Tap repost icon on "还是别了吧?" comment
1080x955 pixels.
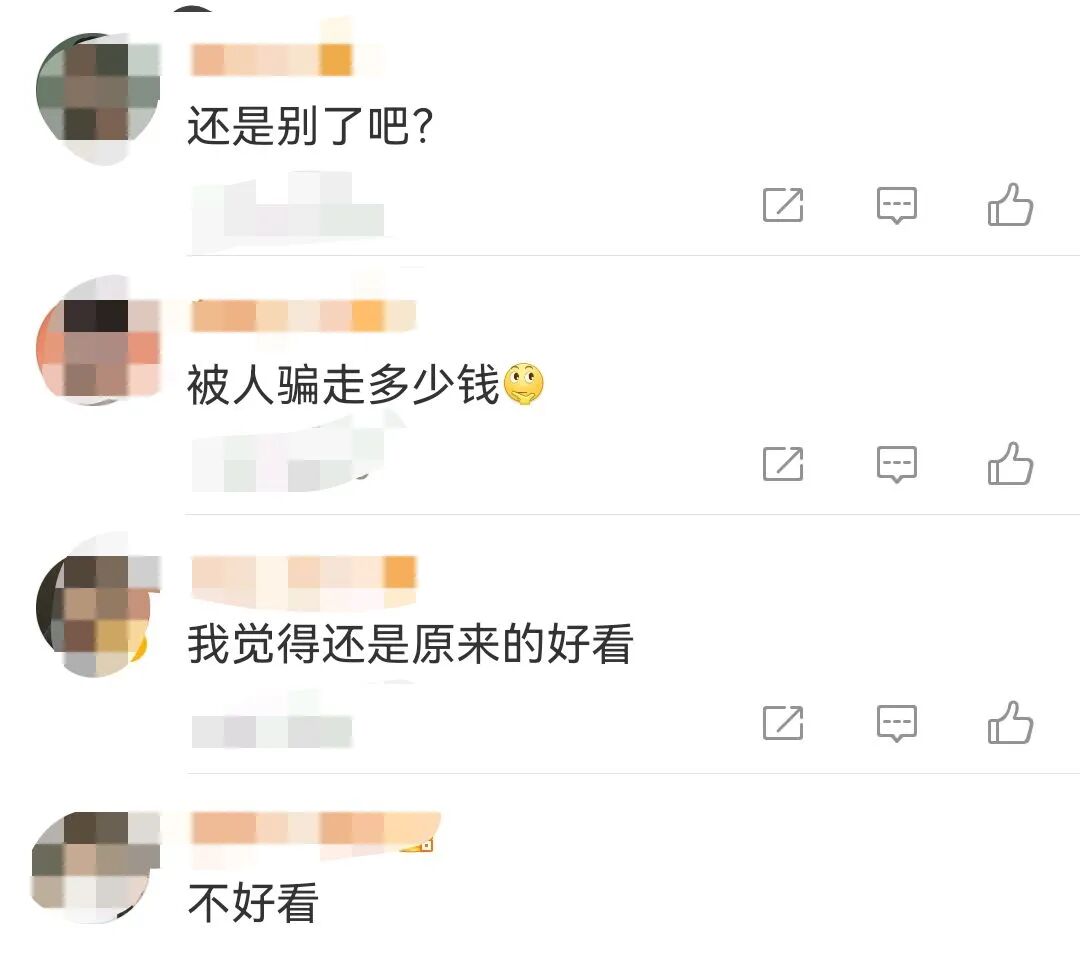783,204
